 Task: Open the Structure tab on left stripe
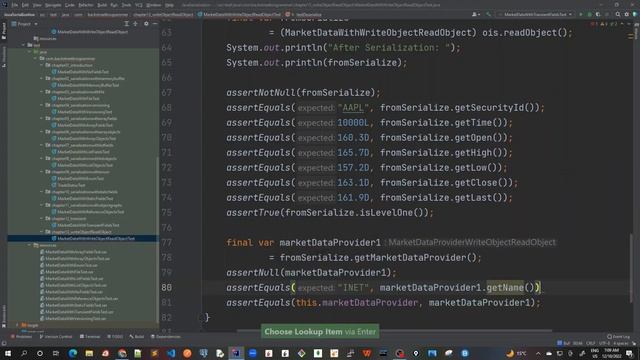(x=4, y=57)
